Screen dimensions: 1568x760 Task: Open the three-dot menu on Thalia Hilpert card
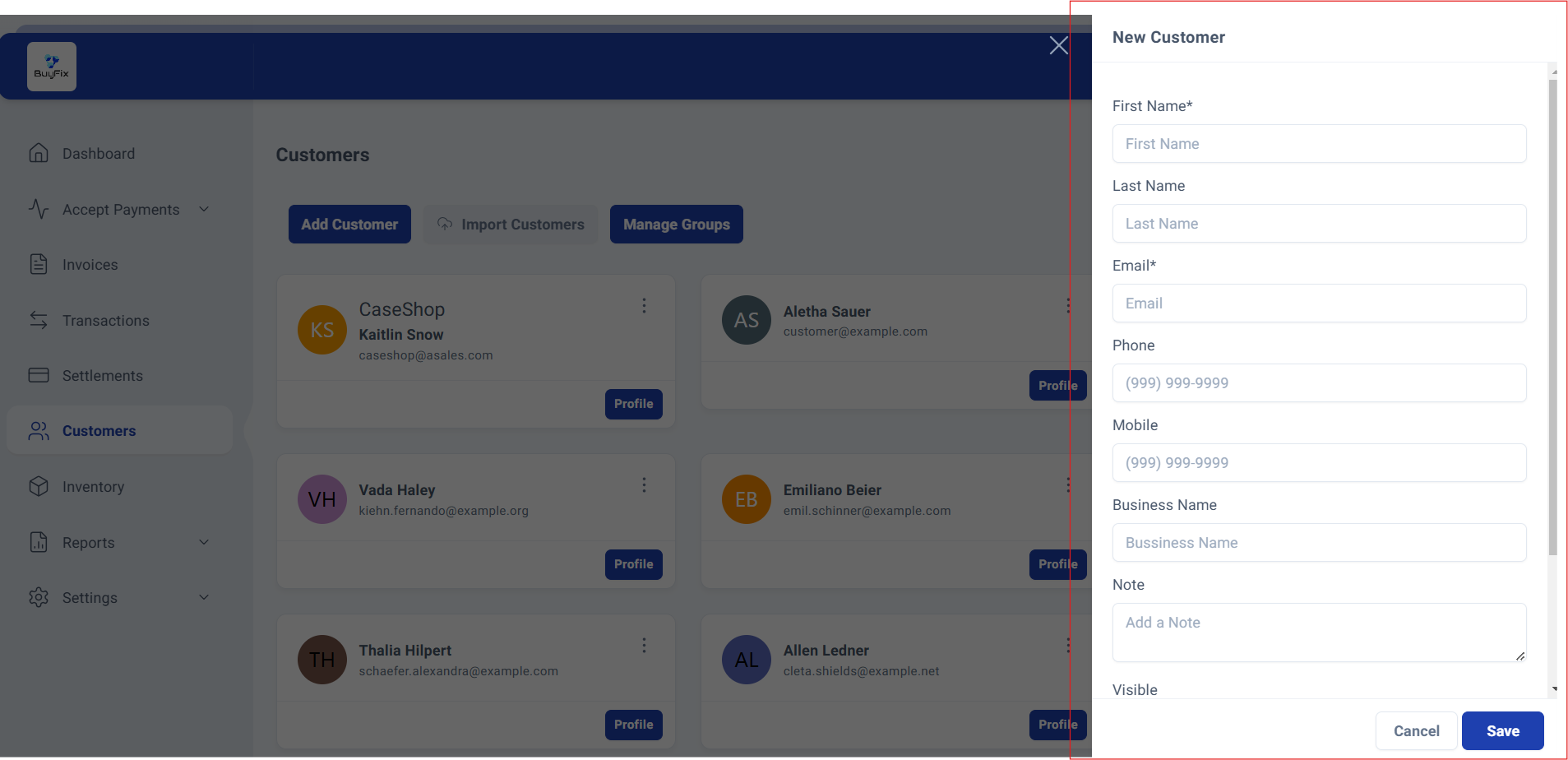pos(644,646)
